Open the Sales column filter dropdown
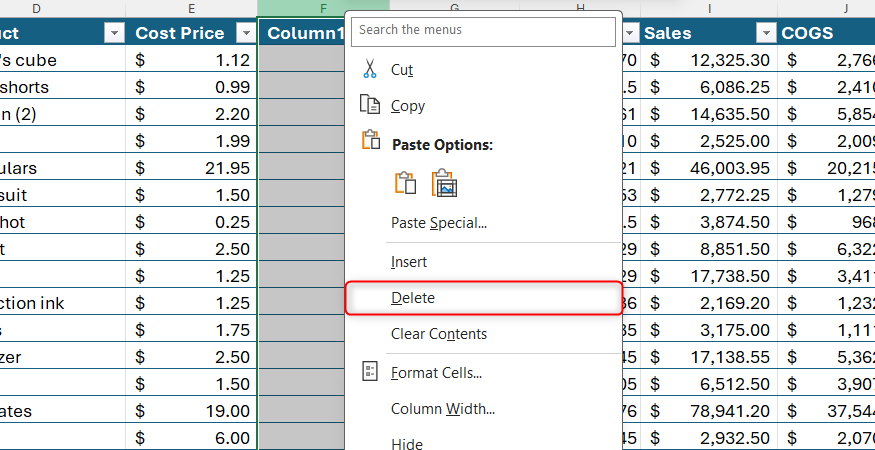This screenshot has width=875, height=450. 766,33
